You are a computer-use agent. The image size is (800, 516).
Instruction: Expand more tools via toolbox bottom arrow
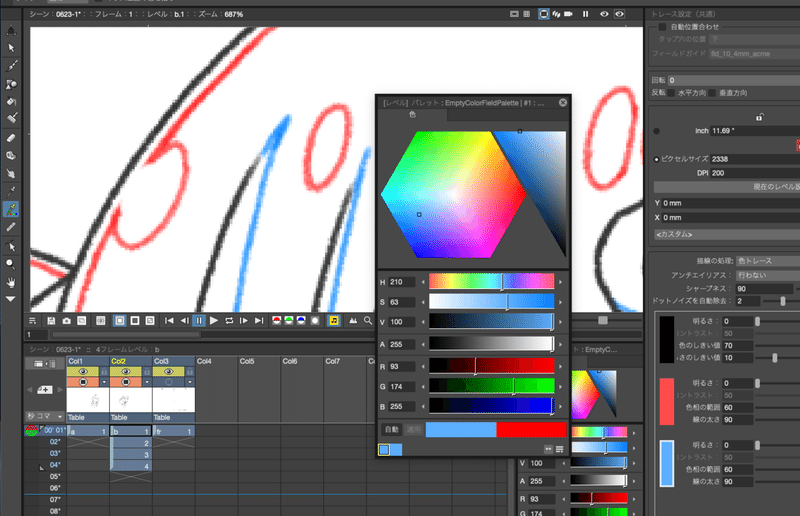pyautogui.click(x=11, y=299)
